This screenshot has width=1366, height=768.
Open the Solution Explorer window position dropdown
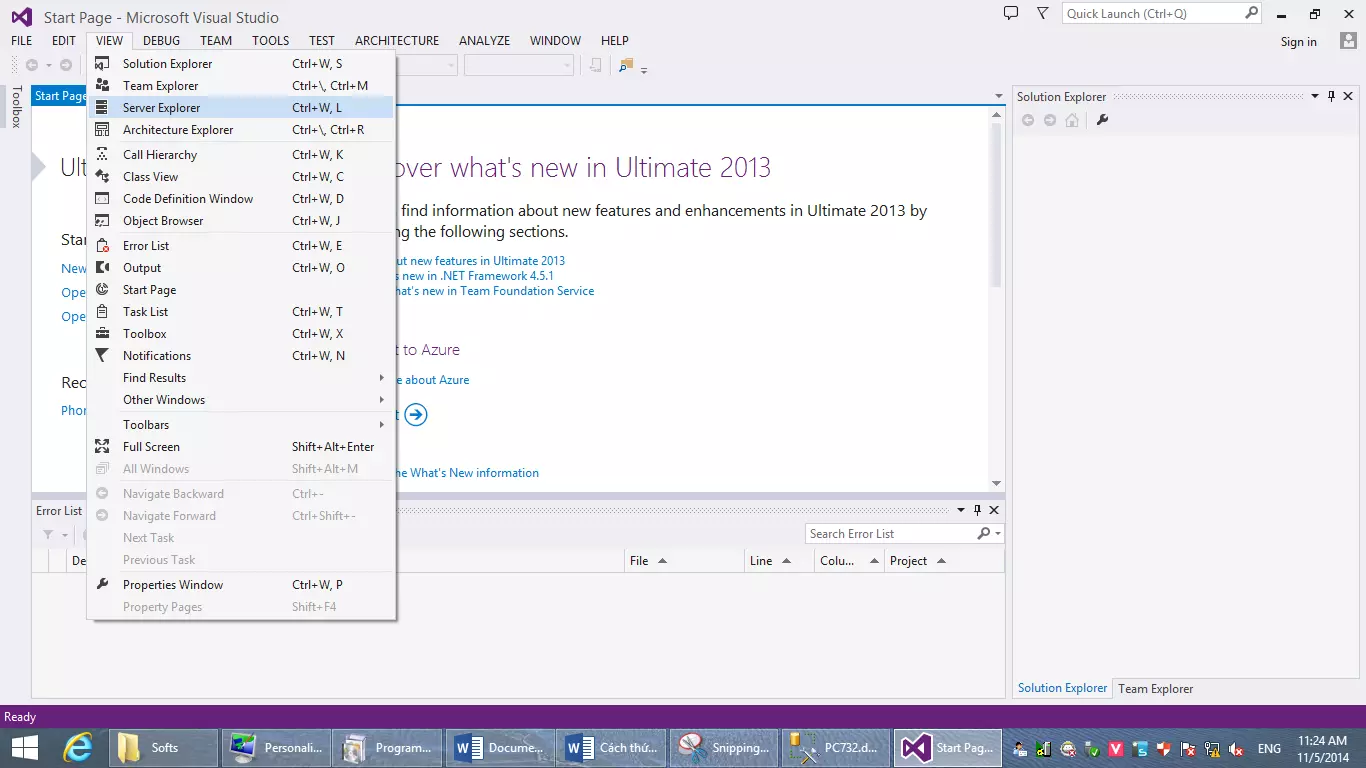(x=1315, y=97)
